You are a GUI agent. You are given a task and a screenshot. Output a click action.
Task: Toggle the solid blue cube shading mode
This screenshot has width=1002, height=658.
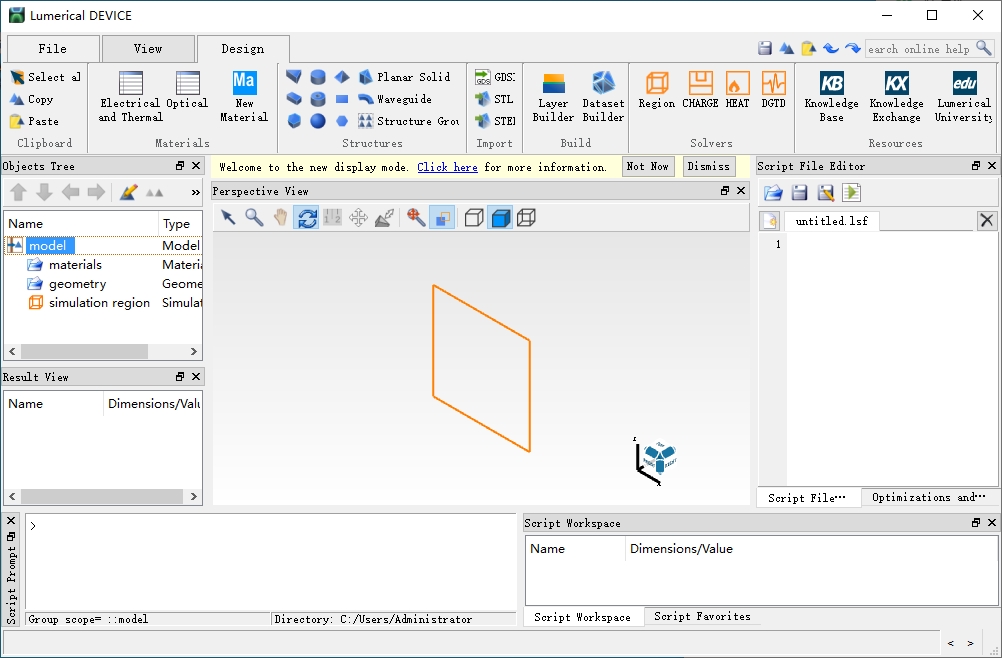(x=500, y=217)
